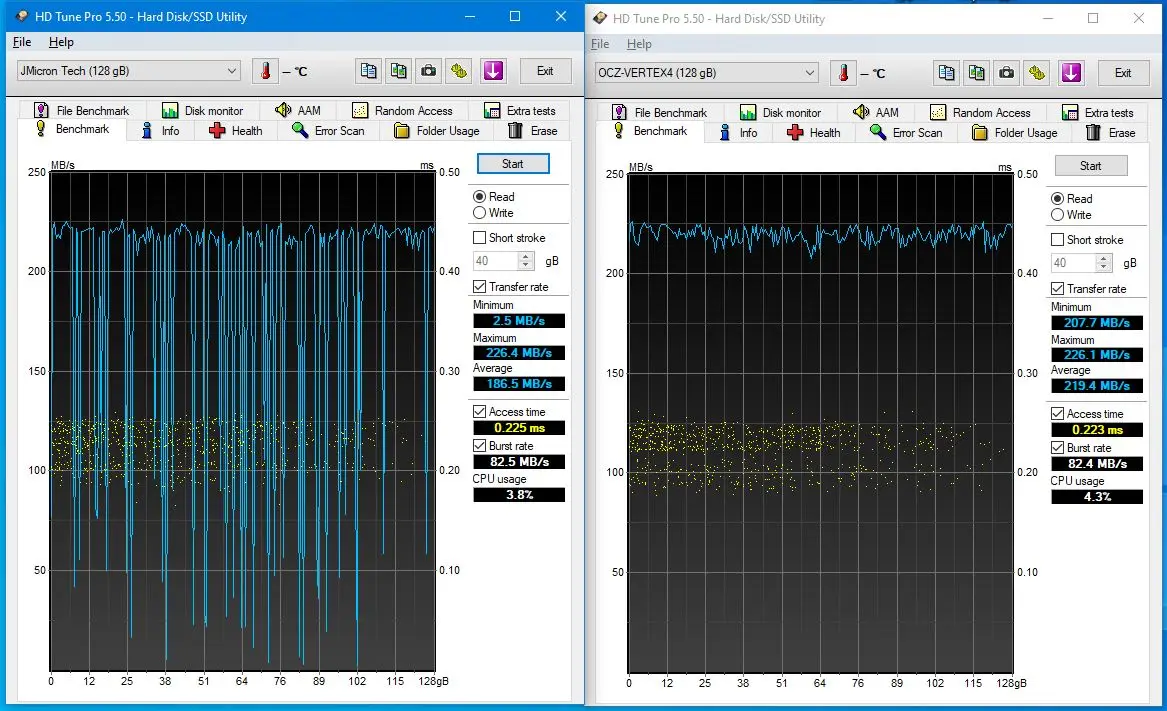Viewport: 1167px width, 711px height.
Task: Open the Help menu in JMicron window
Action: [x=61, y=42]
